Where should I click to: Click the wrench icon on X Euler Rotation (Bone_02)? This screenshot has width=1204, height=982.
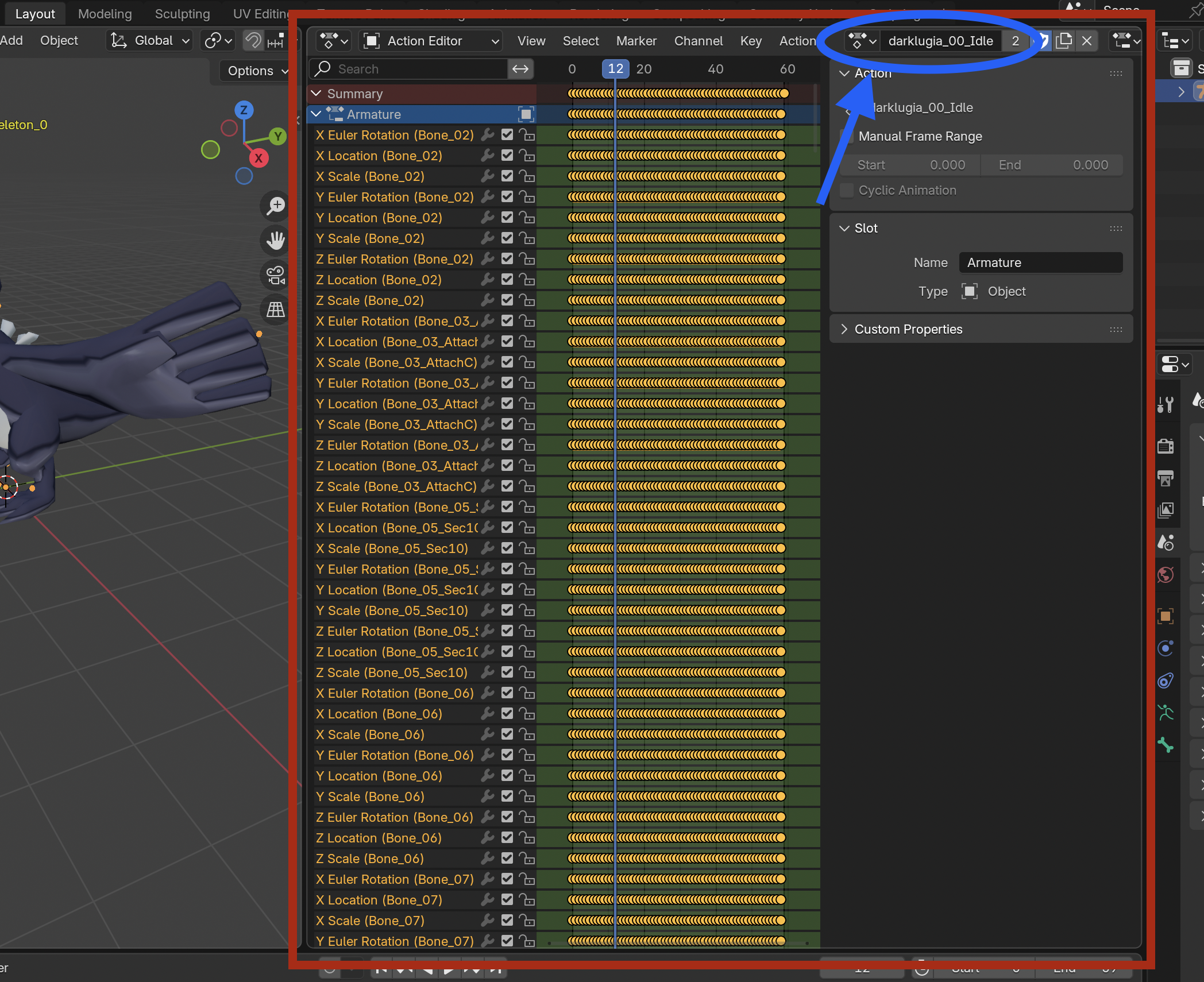(x=488, y=135)
